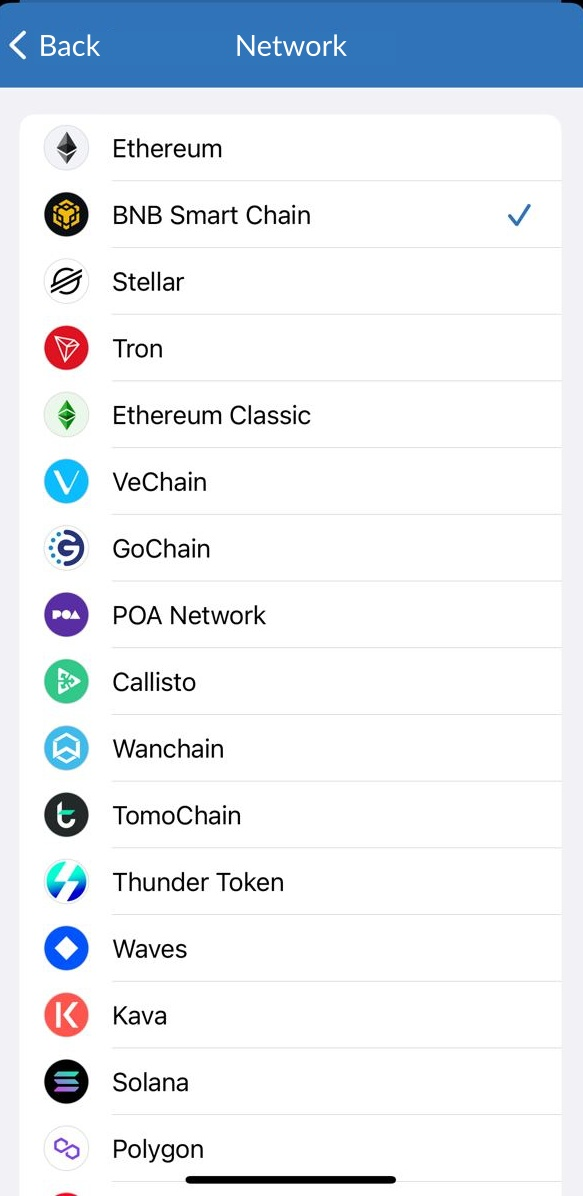Tap the home indicator bar
The image size is (583, 1196).
coord(291,1178)
